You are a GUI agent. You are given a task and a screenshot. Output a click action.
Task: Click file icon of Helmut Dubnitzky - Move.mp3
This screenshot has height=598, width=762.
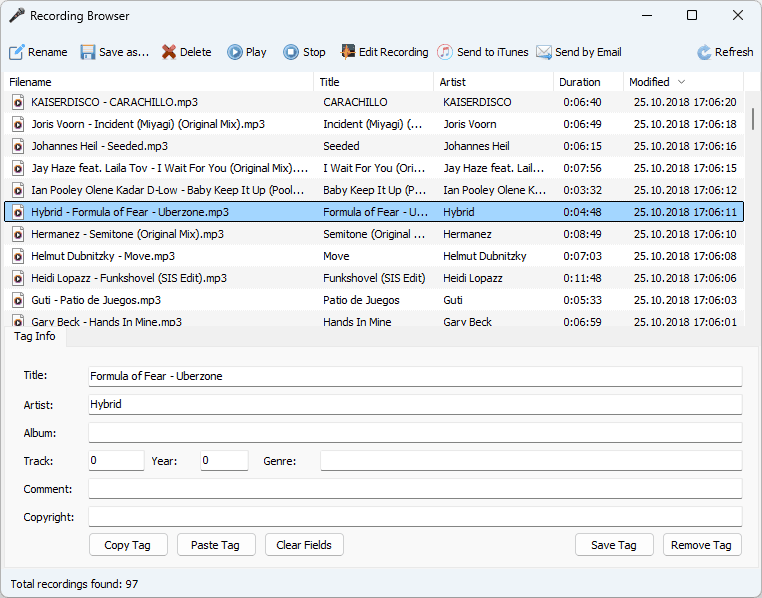18,256
